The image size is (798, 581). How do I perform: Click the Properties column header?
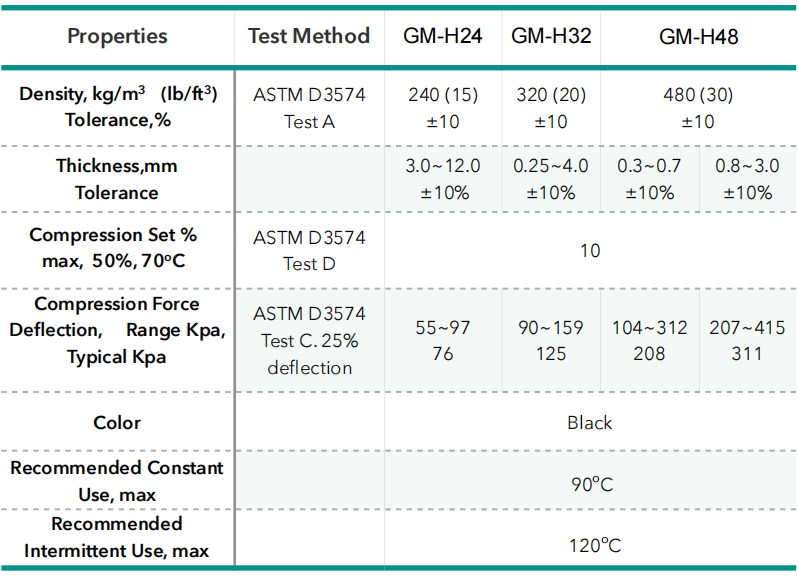[x=117, y=37]
